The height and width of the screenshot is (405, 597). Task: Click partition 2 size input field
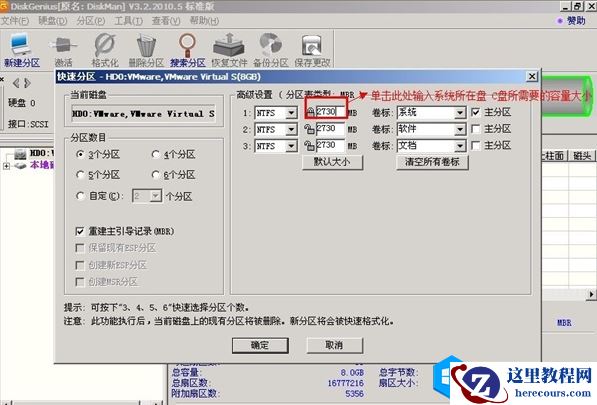[330, 129]
